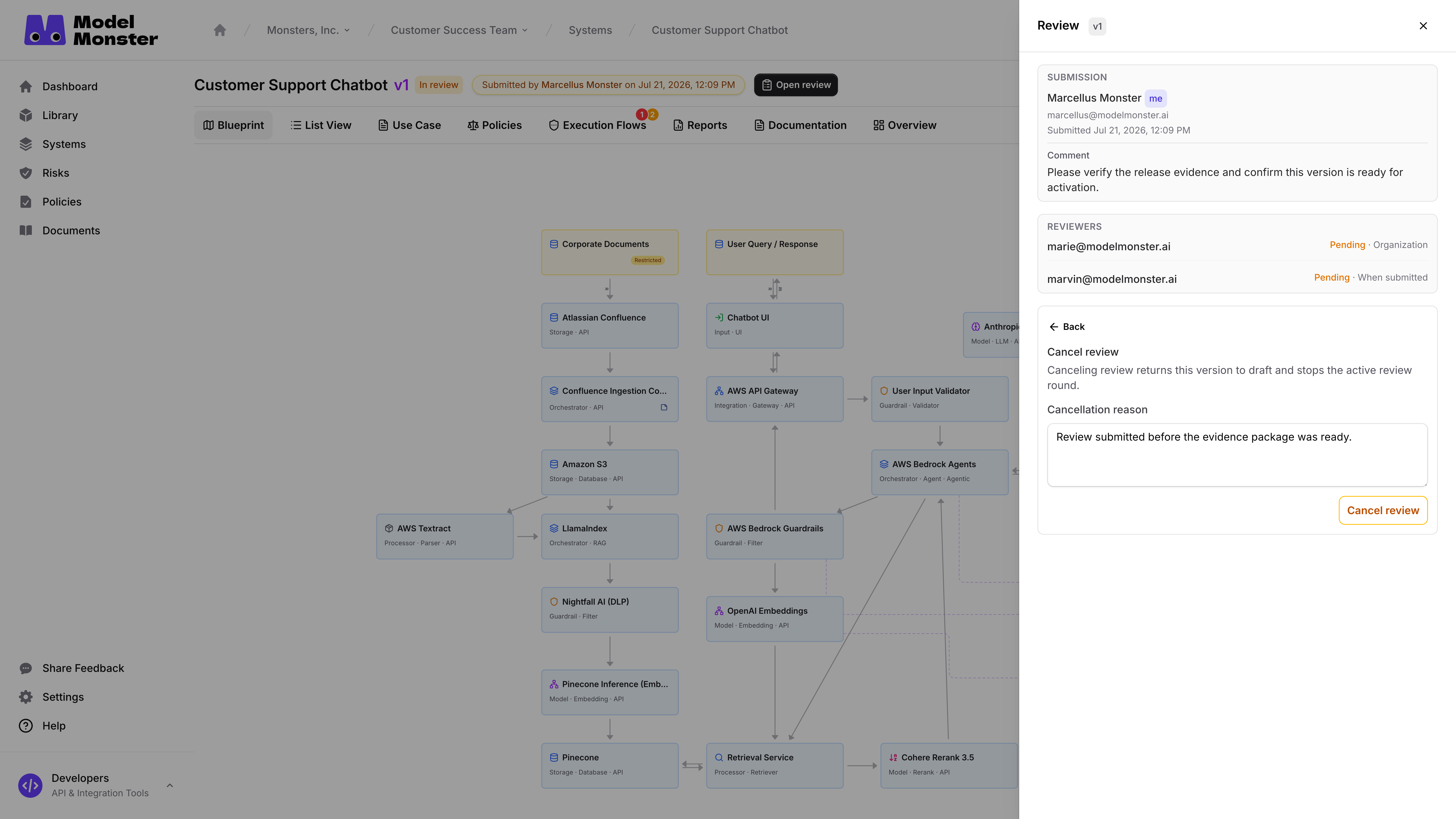The width and height of the screenshot is (1456, 819).
Task: Click the Developers code icon
Action: click(x=30, y=786)
